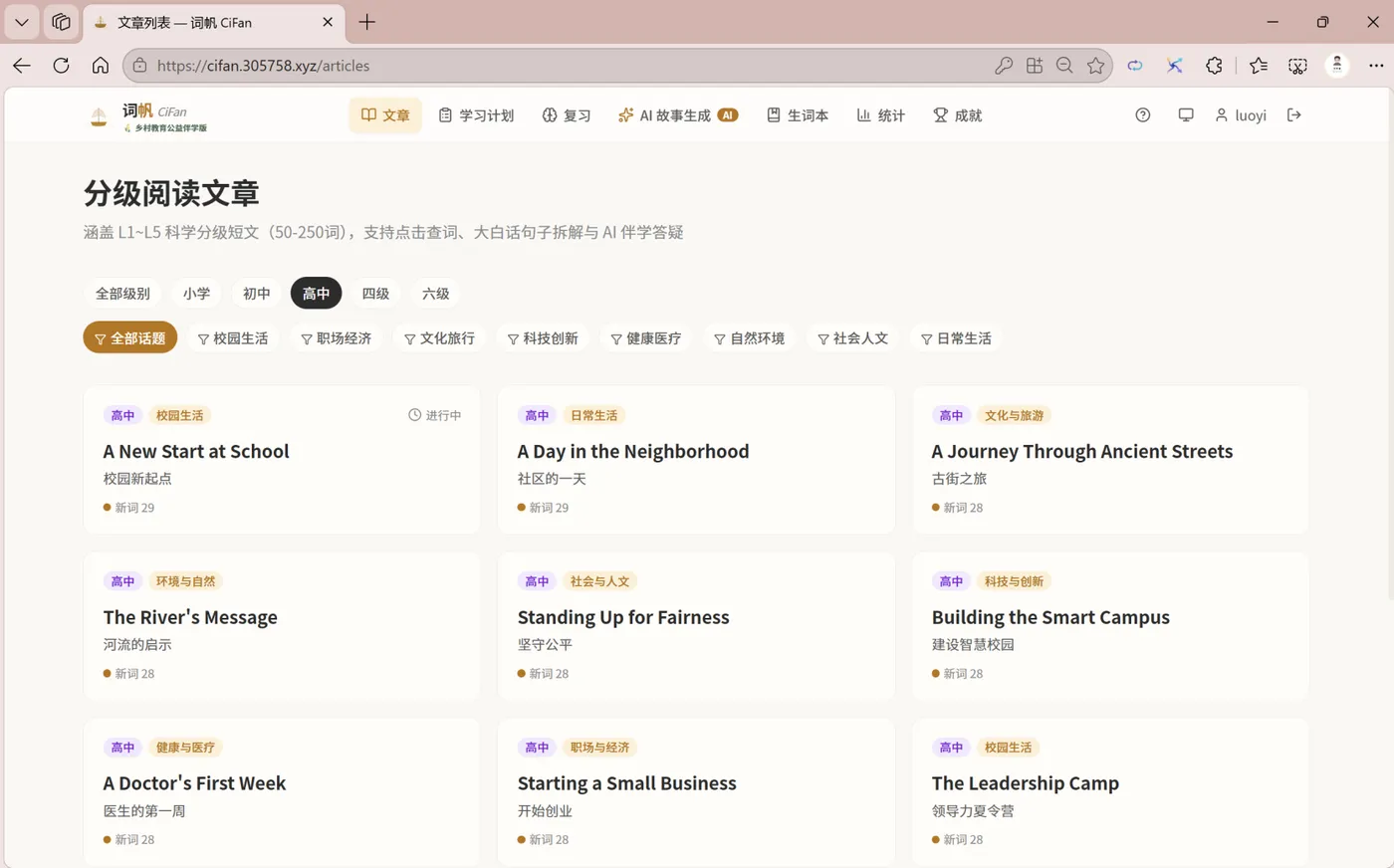This screenshot has height=868, width=1394.
Task: Open the browser profile avatar
Action: point(1337,66)
